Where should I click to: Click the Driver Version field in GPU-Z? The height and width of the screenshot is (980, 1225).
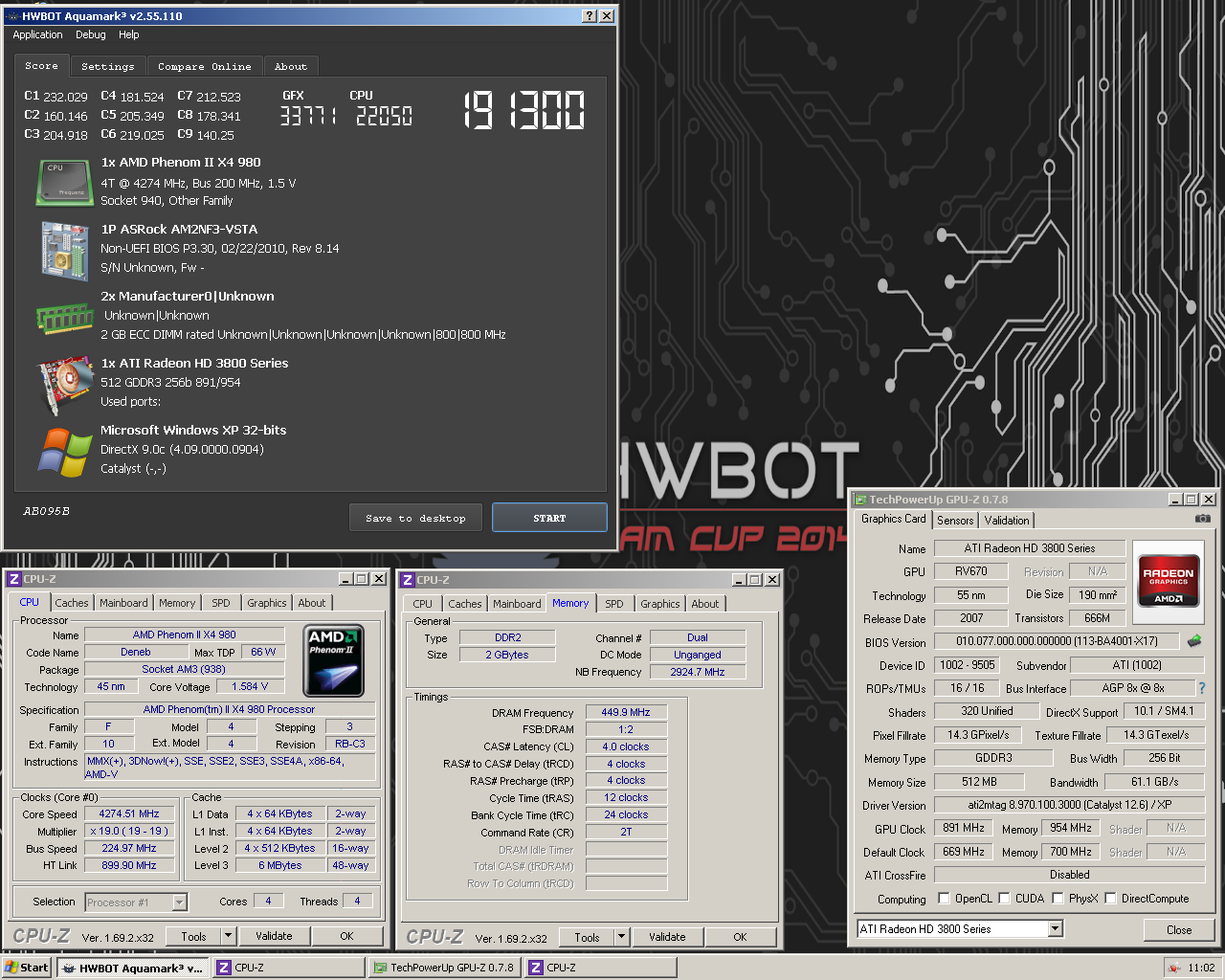pos(1069,805)
